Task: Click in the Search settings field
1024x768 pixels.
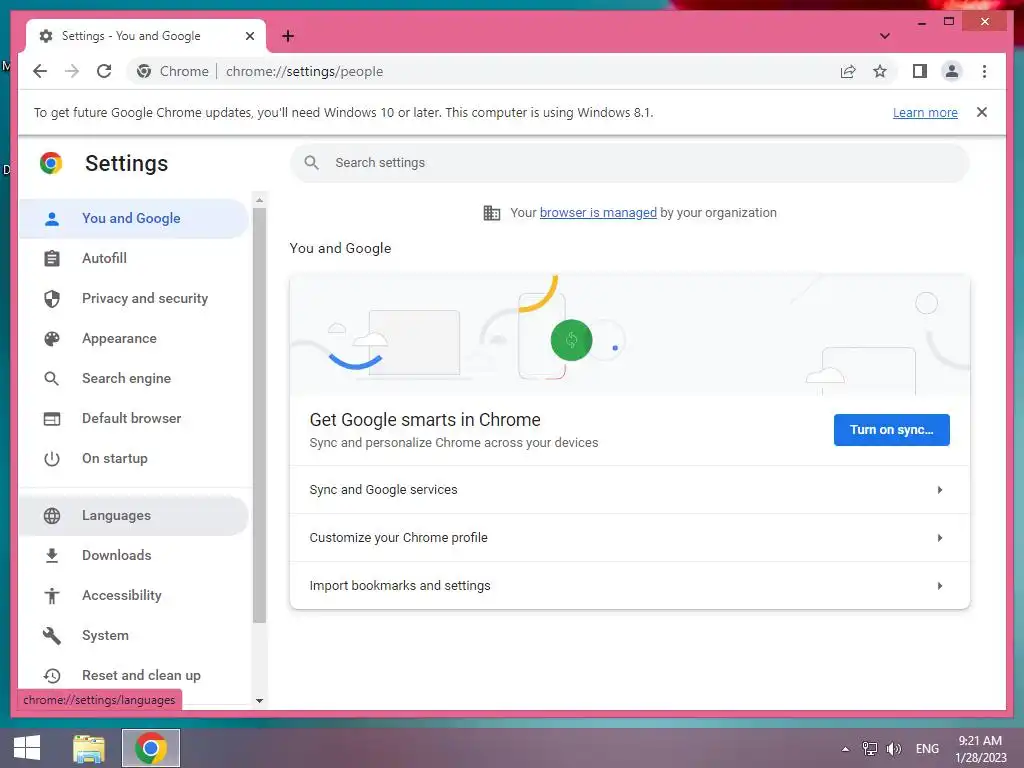Action: 630,163
